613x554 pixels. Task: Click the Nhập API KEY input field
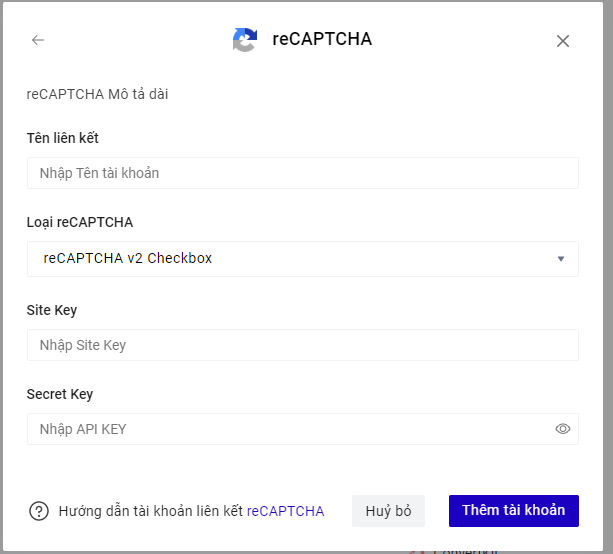coord(290,429)
